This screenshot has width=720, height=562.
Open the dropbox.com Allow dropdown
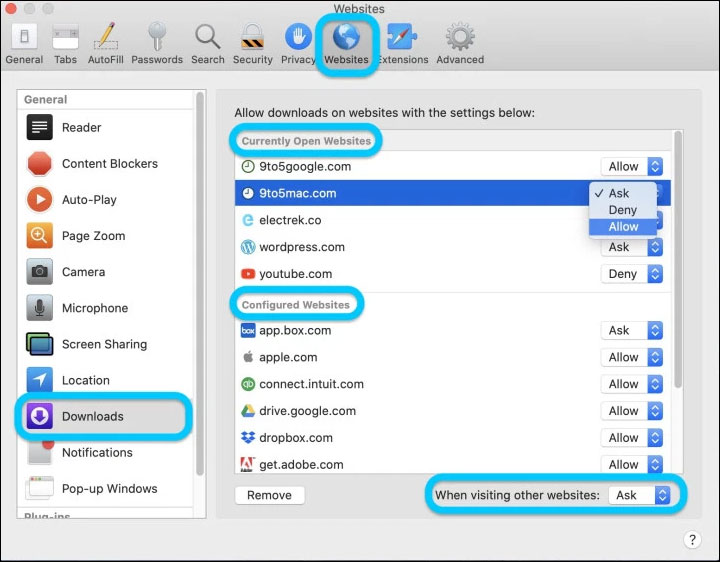coord(632,438)
